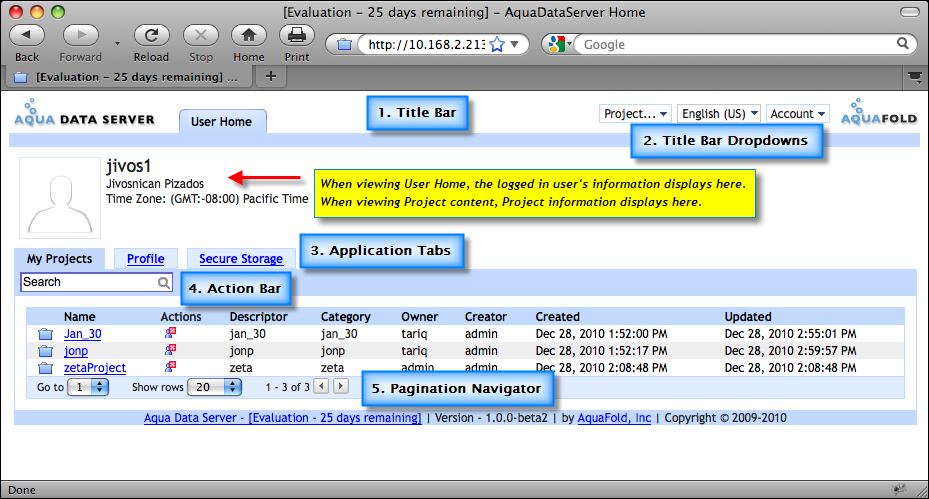This screenshot has width=929, height=499.
Task: Open the Jan_30 project link
Action: pos(82,334)
